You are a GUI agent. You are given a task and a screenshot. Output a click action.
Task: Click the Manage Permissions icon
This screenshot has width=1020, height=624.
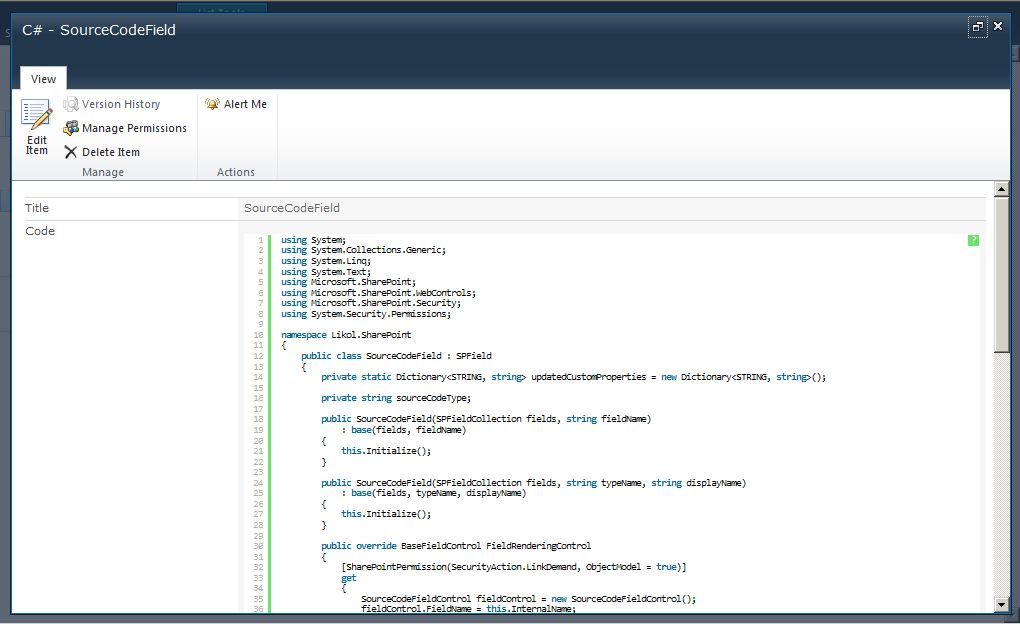click(x=70, y=128)
